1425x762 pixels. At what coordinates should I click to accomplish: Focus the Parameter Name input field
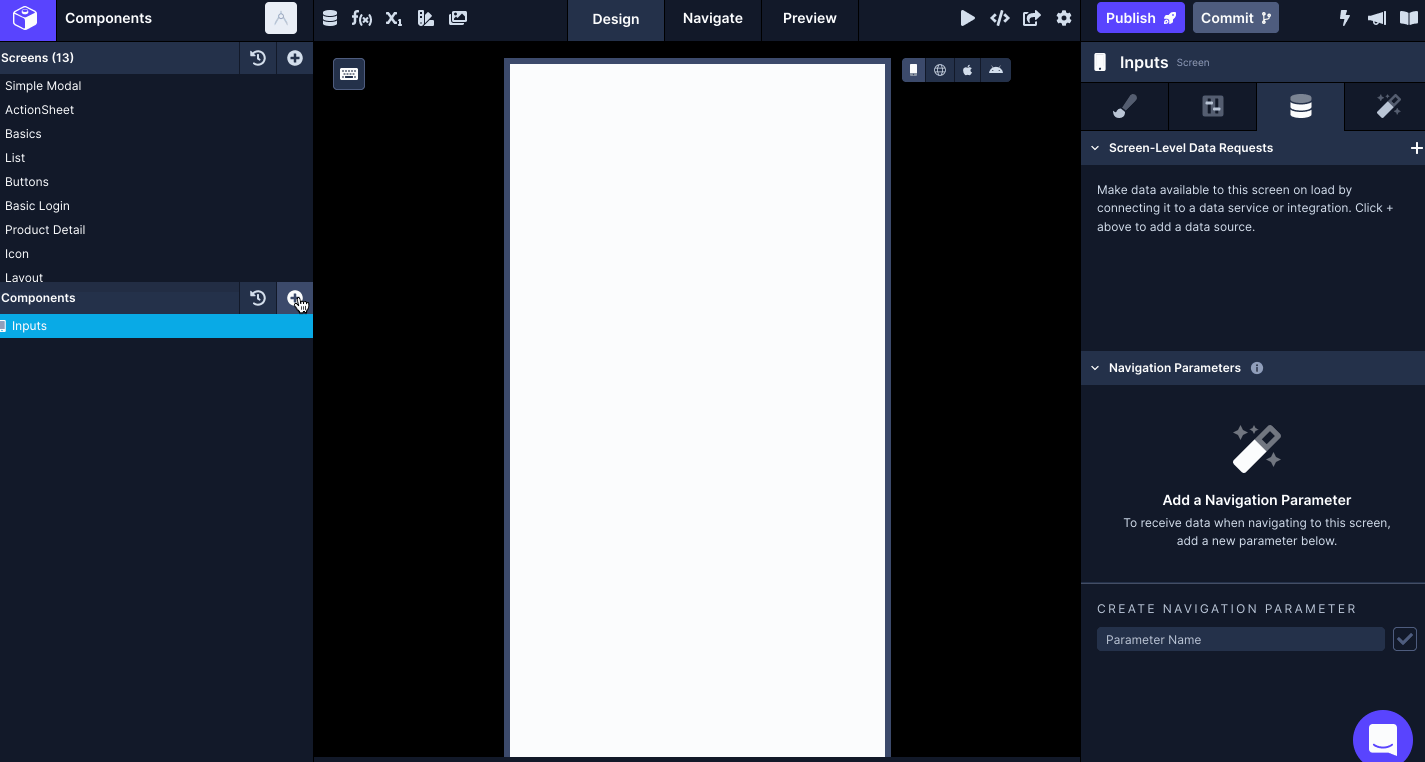(x=1241, y=639)
